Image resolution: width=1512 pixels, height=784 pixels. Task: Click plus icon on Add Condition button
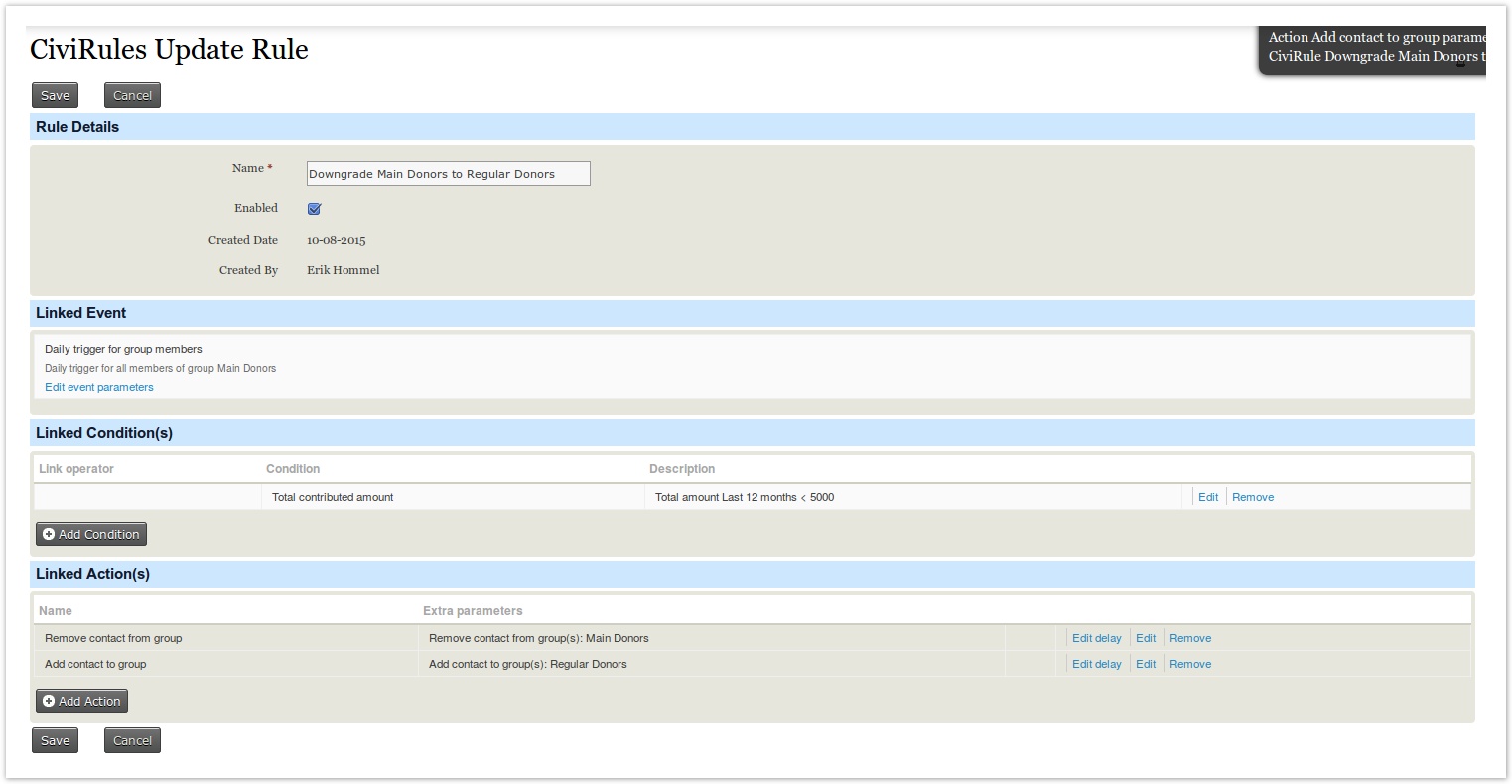49,534
